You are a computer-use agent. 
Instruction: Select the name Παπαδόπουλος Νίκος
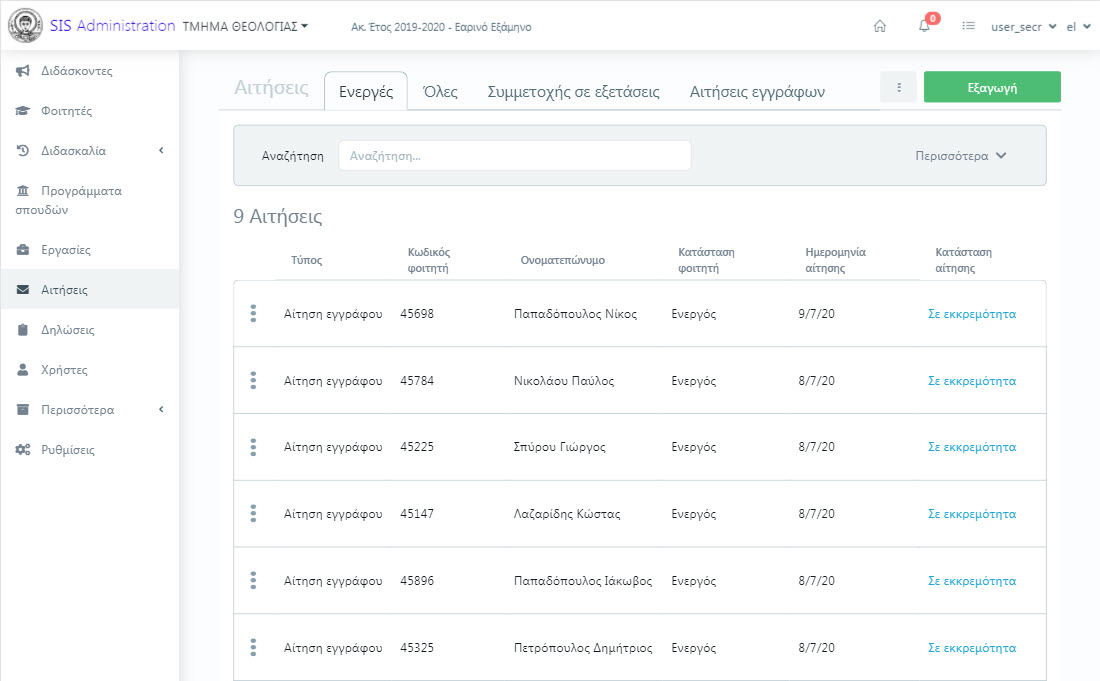tap(575, 313)
